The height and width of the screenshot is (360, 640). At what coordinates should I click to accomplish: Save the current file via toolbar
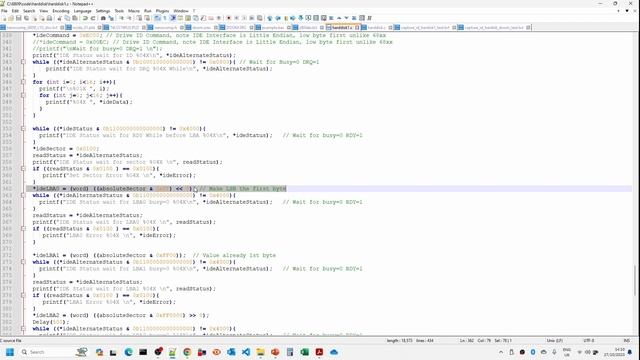(19, 18)
